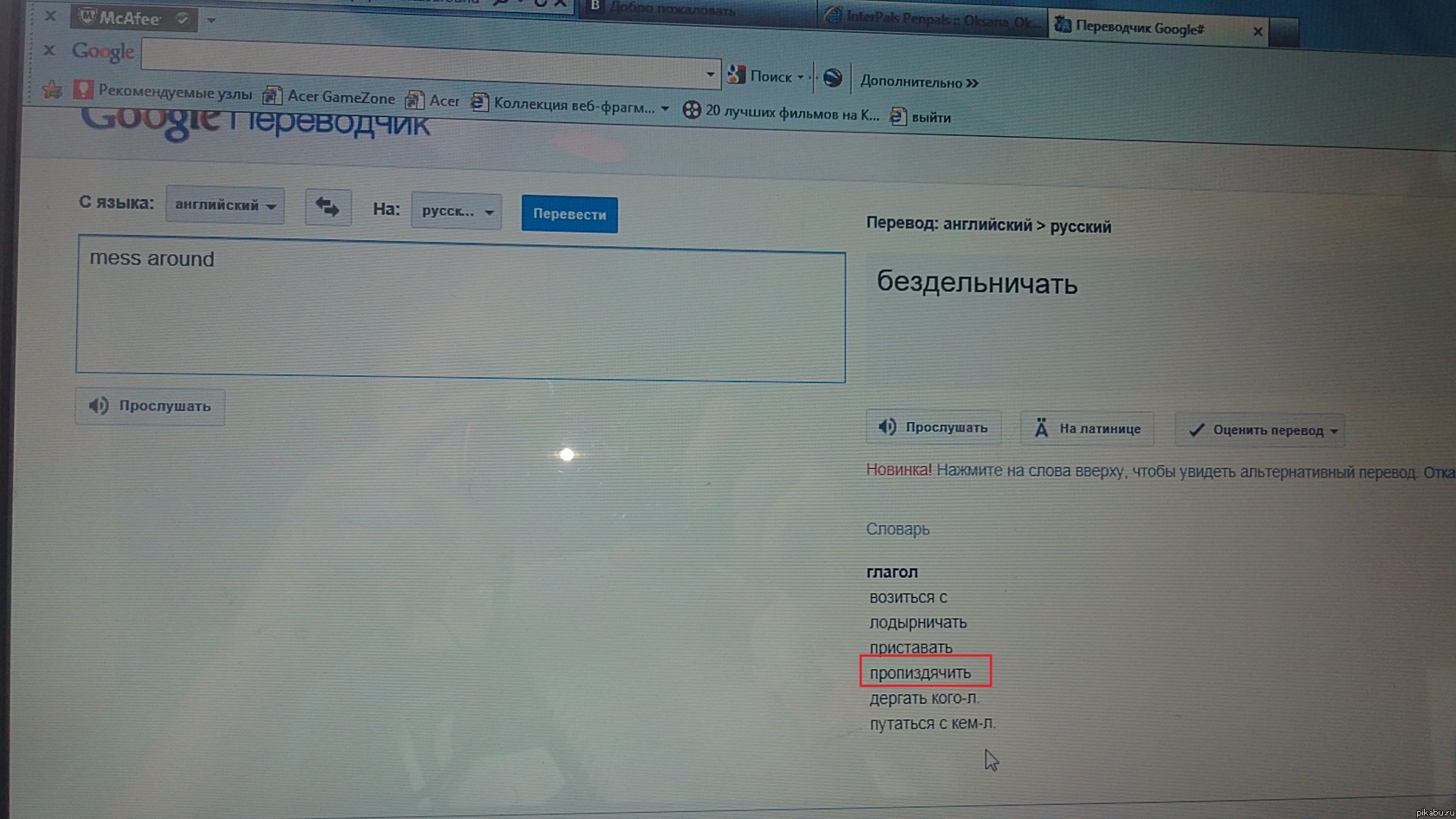Click the dictionary entry возиться с
The width and height of the screenshot is (1456, 819).
[x=908, y=597]
